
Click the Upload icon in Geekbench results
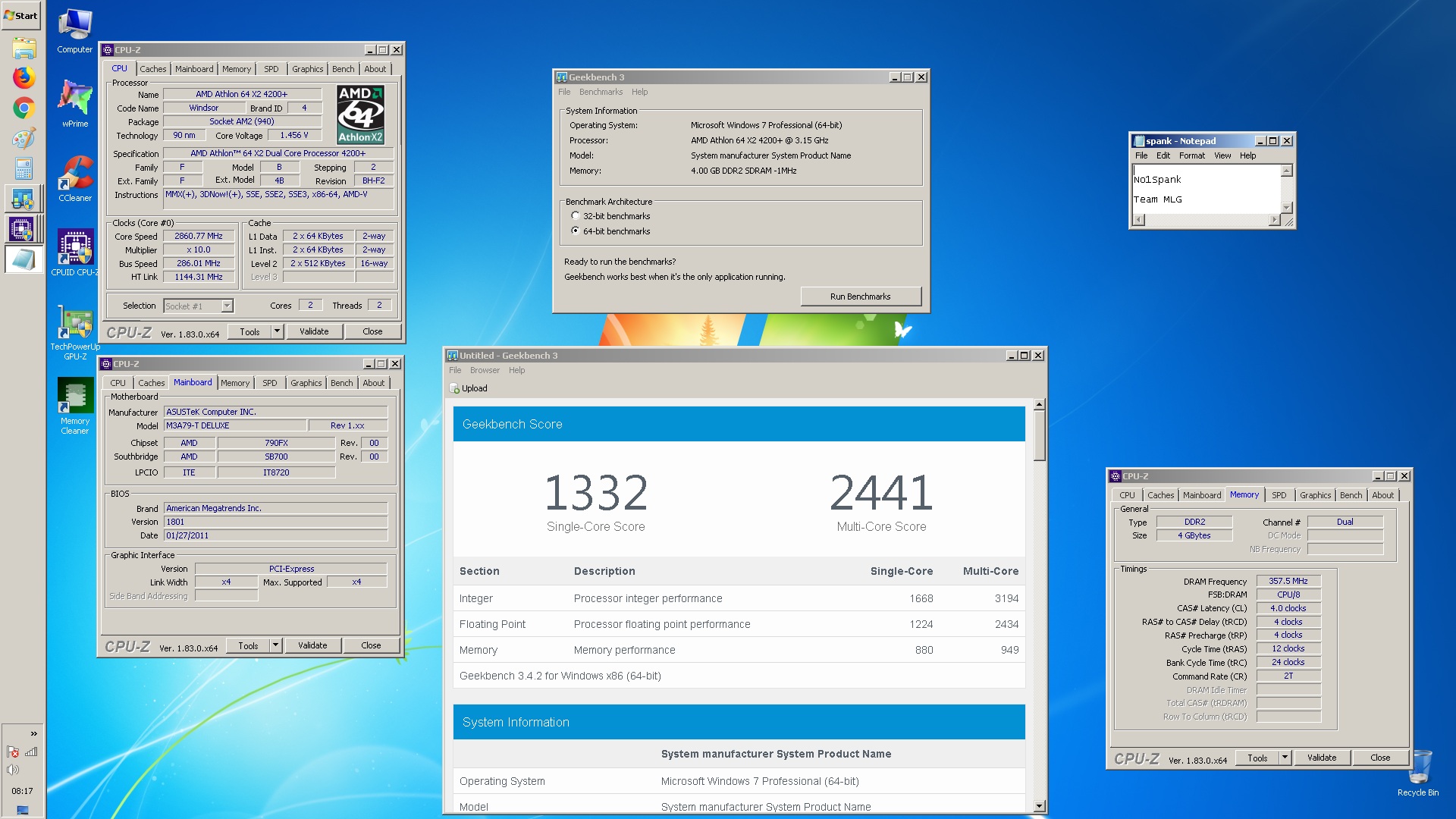point(455,388)
